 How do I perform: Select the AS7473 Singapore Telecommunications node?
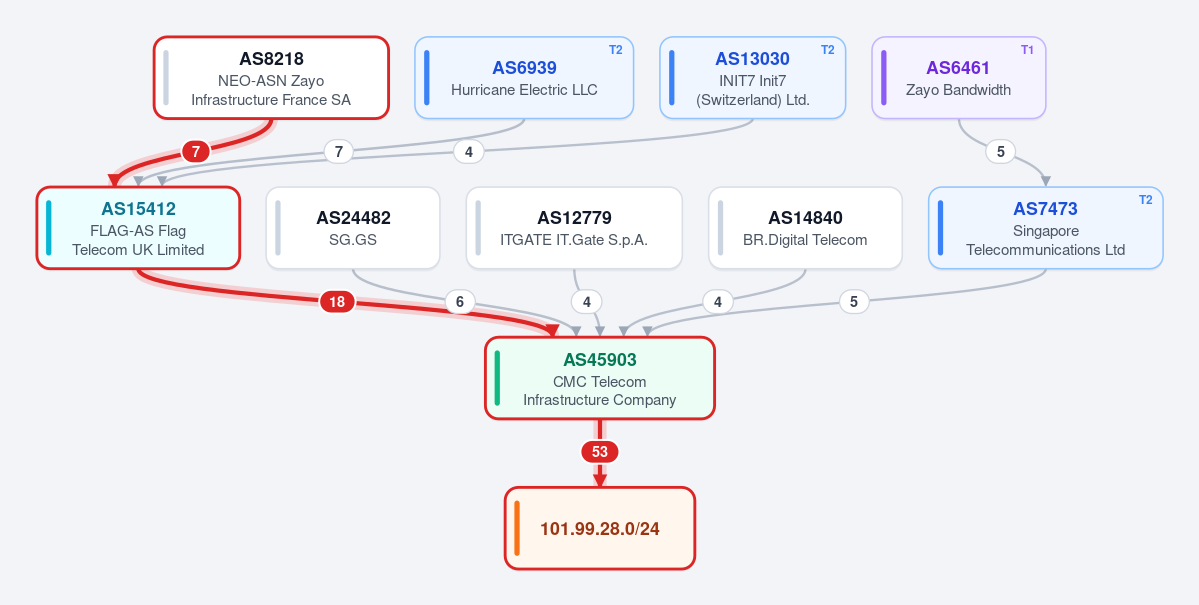(1045, 228)
